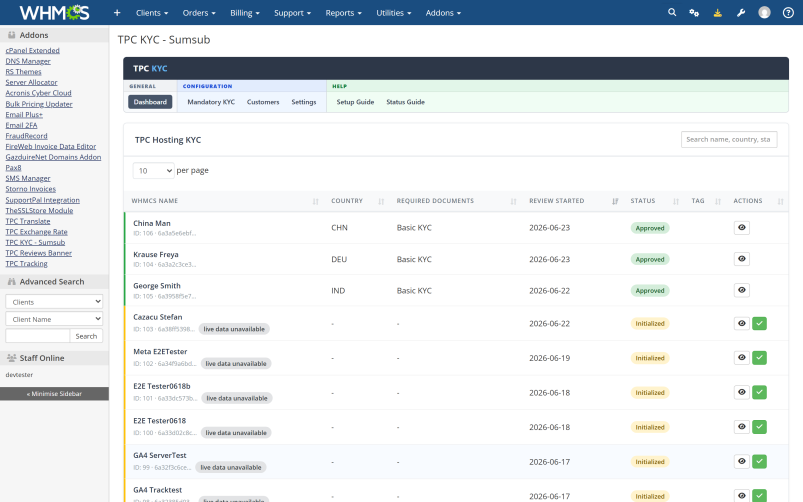The height and width of the screenshot is (502, 803).
Task: Open the Support menu
Action: pos(292,13)
